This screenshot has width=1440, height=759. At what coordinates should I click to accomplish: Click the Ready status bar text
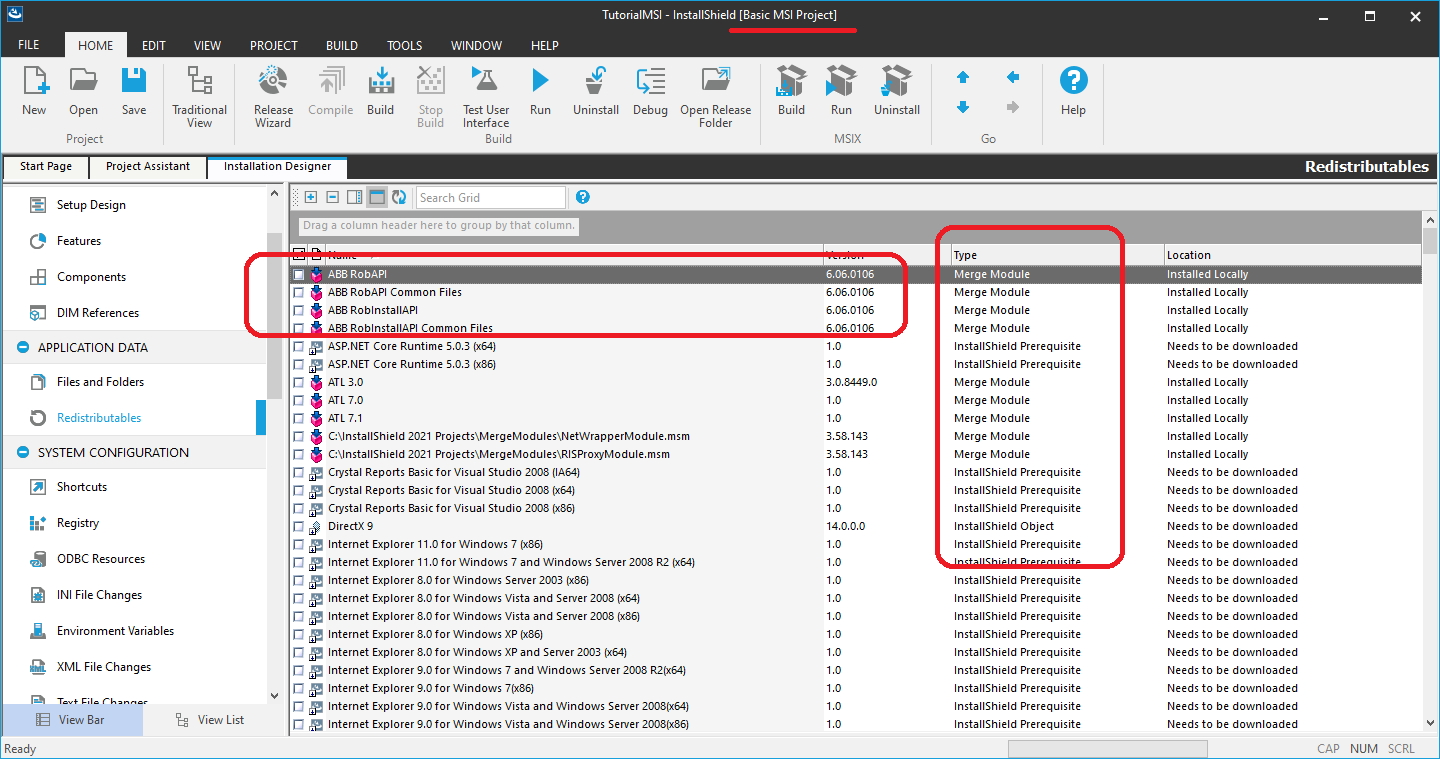pos(20,749)
